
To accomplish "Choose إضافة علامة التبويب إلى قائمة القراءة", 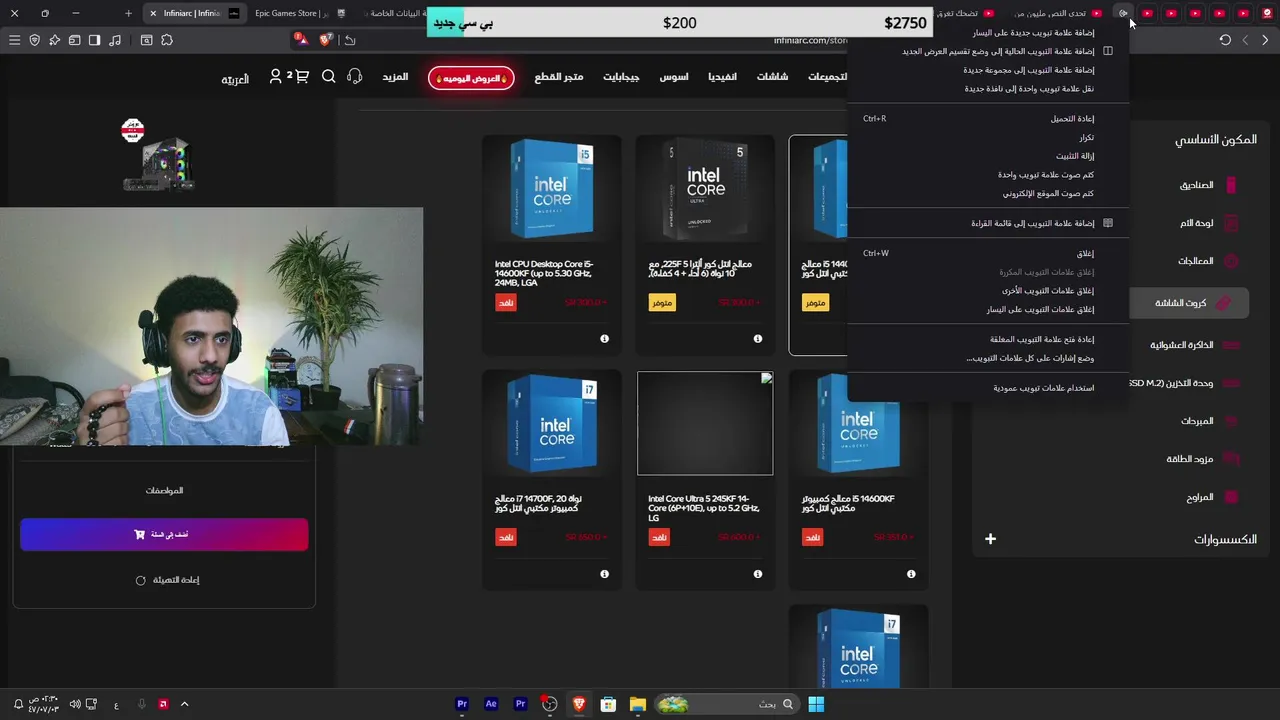I will pyautogui.click(x=988, y=223).
